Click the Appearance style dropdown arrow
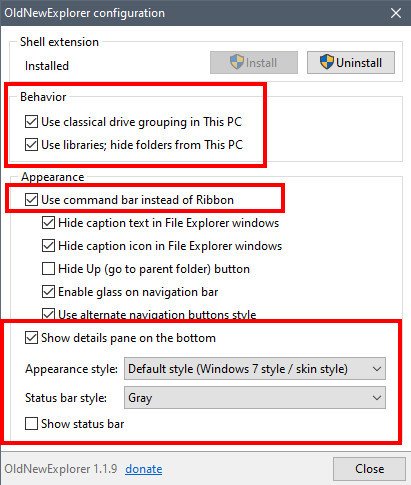The image size is (411, 485). click(x=377, y=369)
